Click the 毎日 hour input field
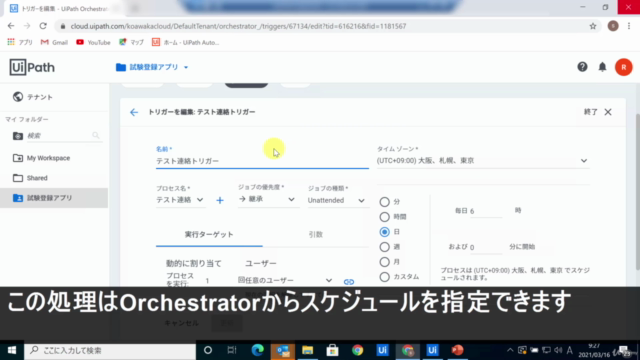The height and width of the screenshot is (360, 640). pyautogui.click(x=486, y=211)
